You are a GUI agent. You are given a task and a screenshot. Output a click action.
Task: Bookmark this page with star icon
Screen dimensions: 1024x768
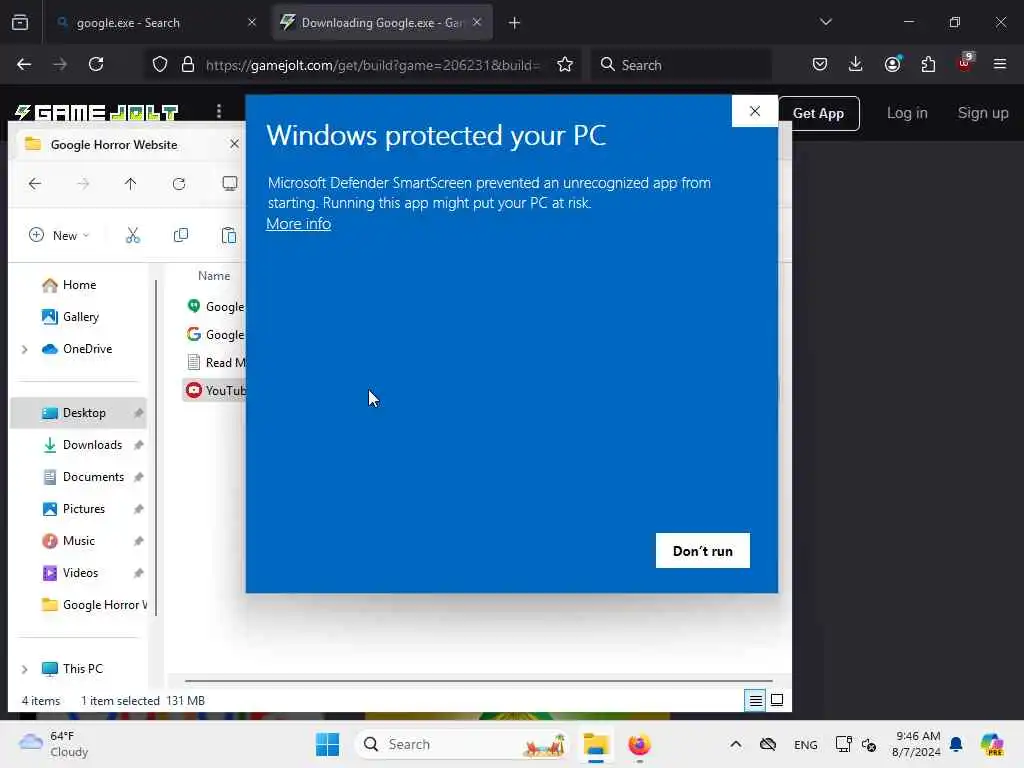565,64
